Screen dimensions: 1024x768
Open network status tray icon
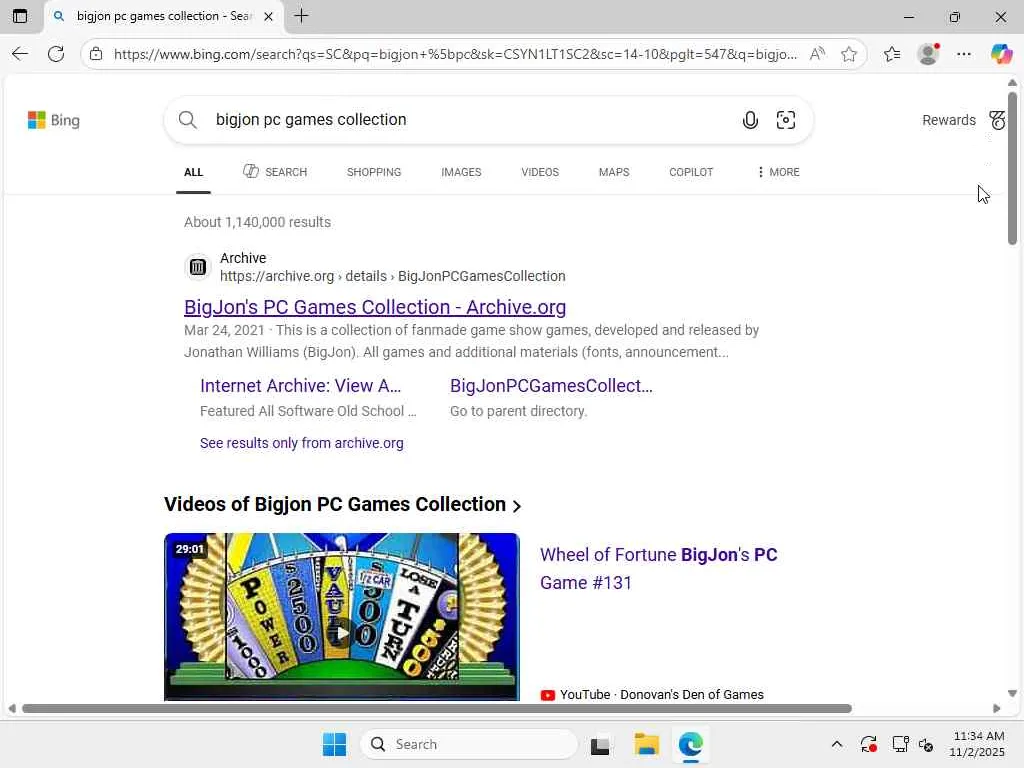[900, 744]
